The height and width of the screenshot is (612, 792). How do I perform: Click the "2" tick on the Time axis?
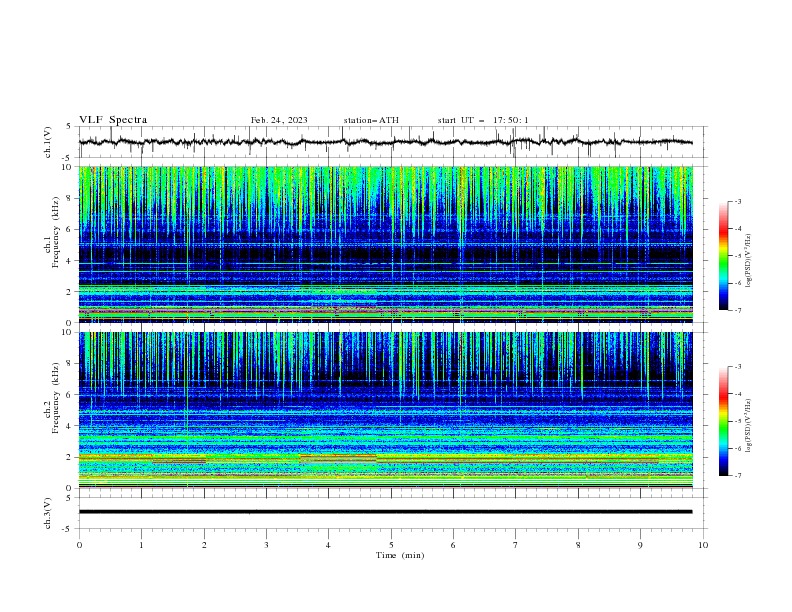(x=204, y=545)
